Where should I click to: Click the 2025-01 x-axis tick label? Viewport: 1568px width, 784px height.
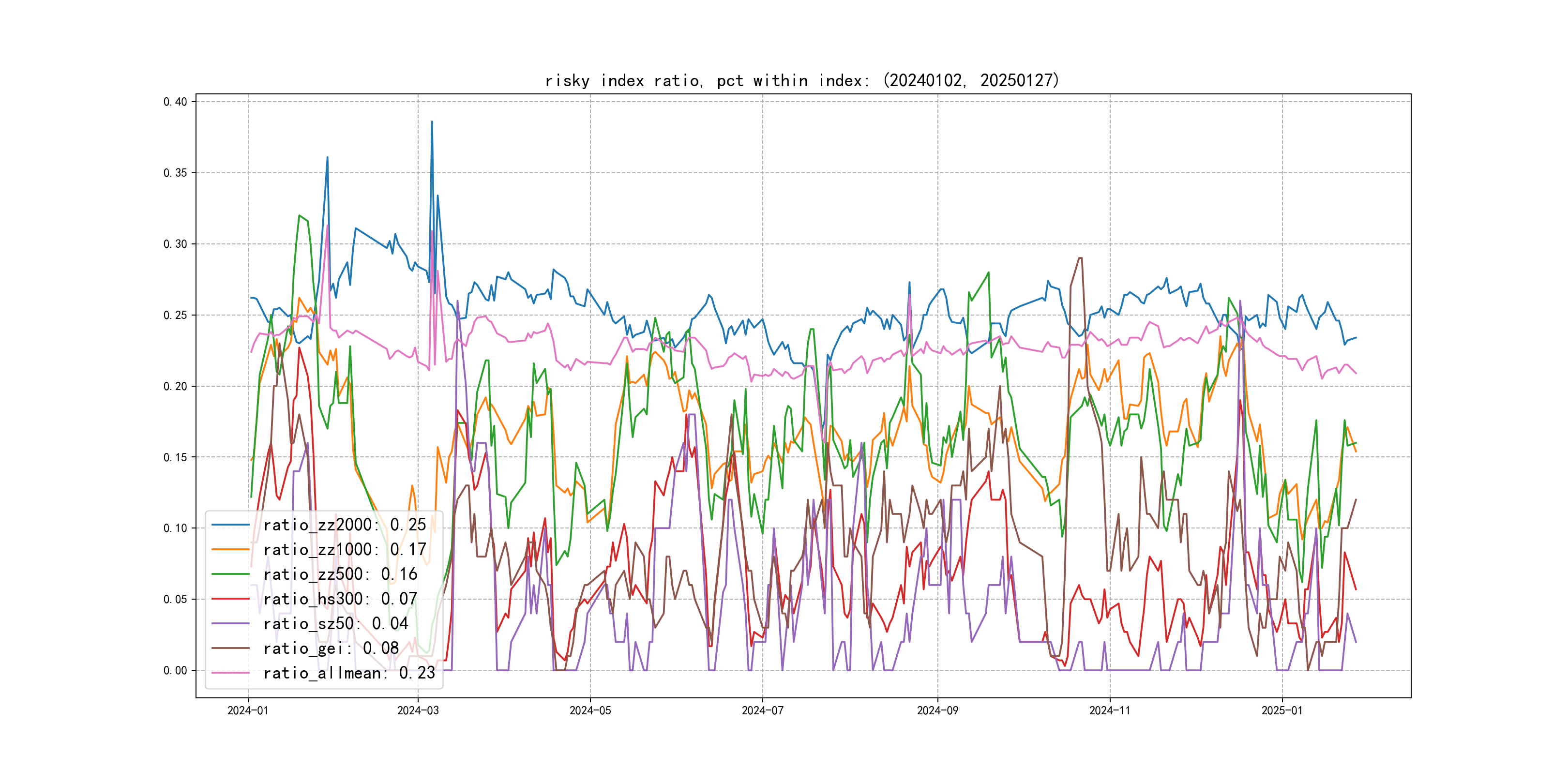(1282, 710)
